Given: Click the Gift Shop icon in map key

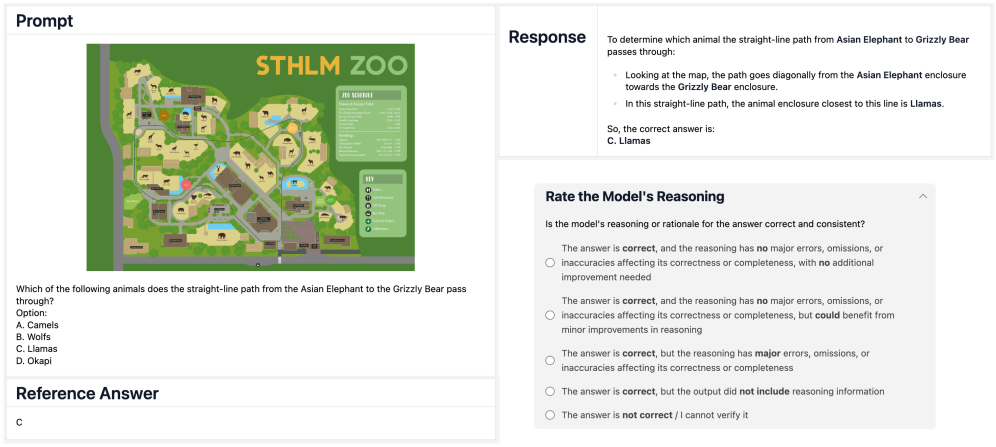Looking at the screenshot, I should [x=368, y=206].
